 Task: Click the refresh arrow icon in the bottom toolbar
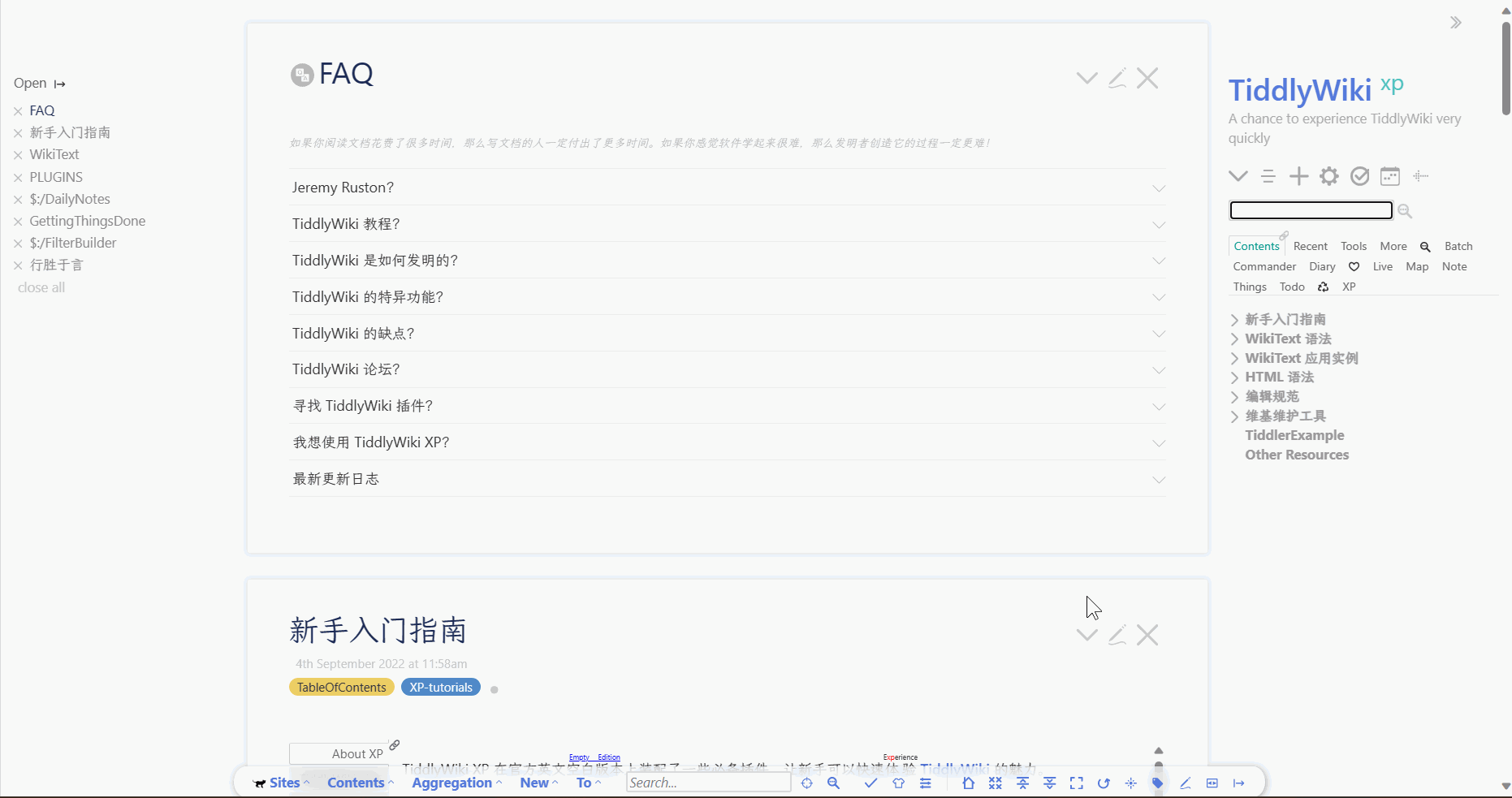pos(1104,783)
